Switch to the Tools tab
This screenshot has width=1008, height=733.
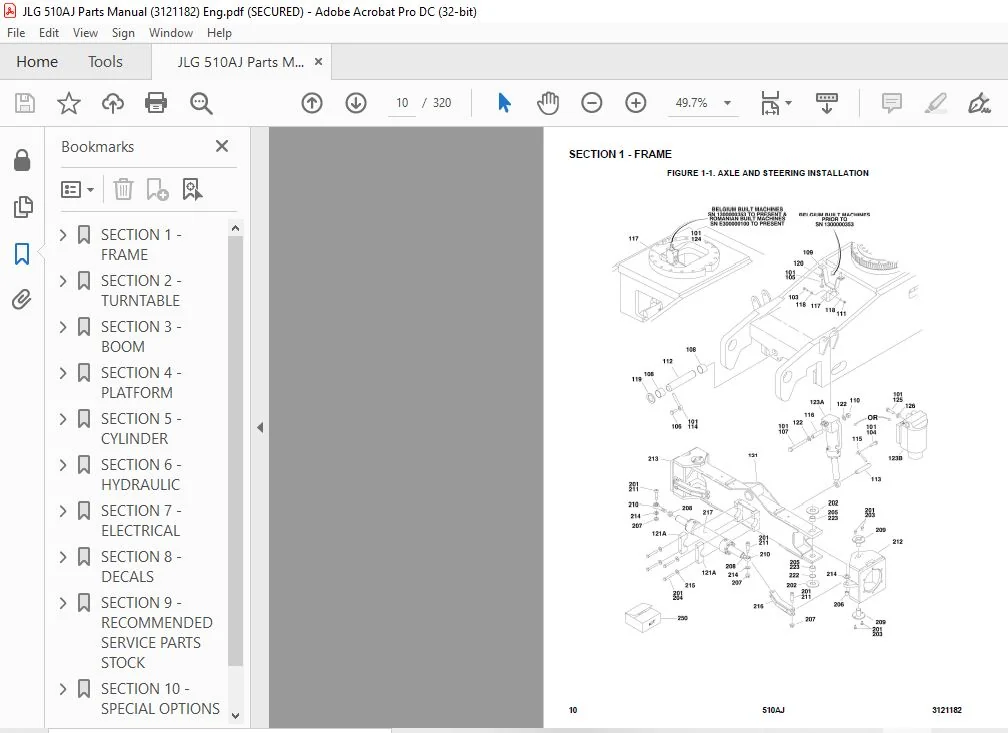(x=105, y=62)
